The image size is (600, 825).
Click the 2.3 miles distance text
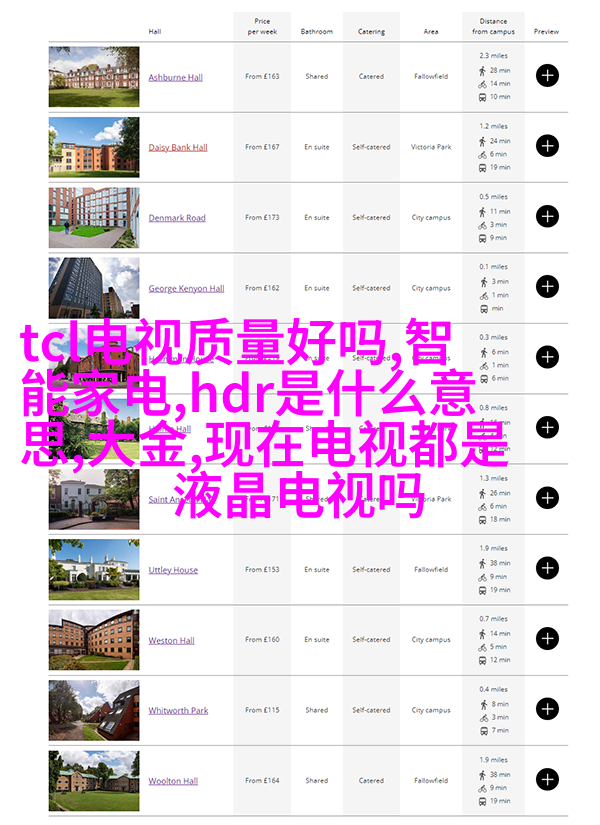[493, 55]
